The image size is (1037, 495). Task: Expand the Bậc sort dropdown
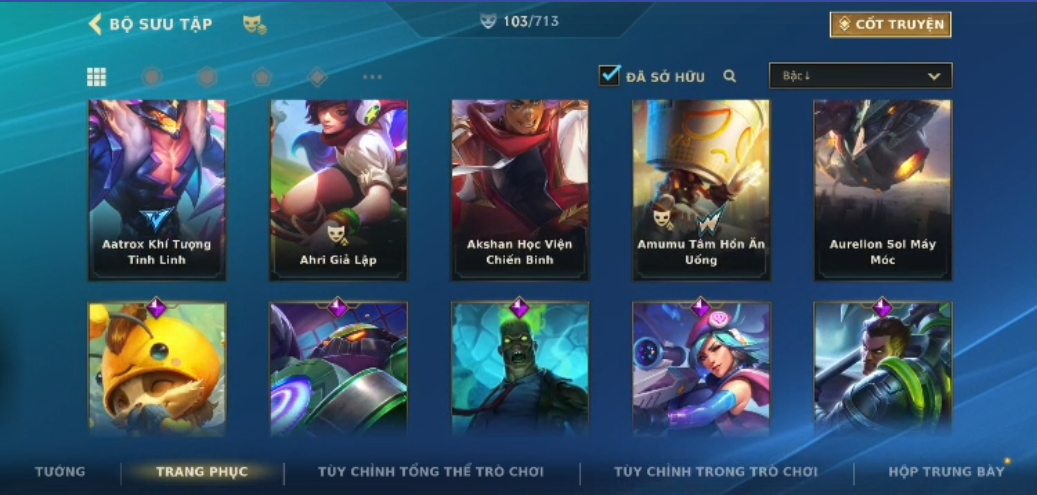860,75
